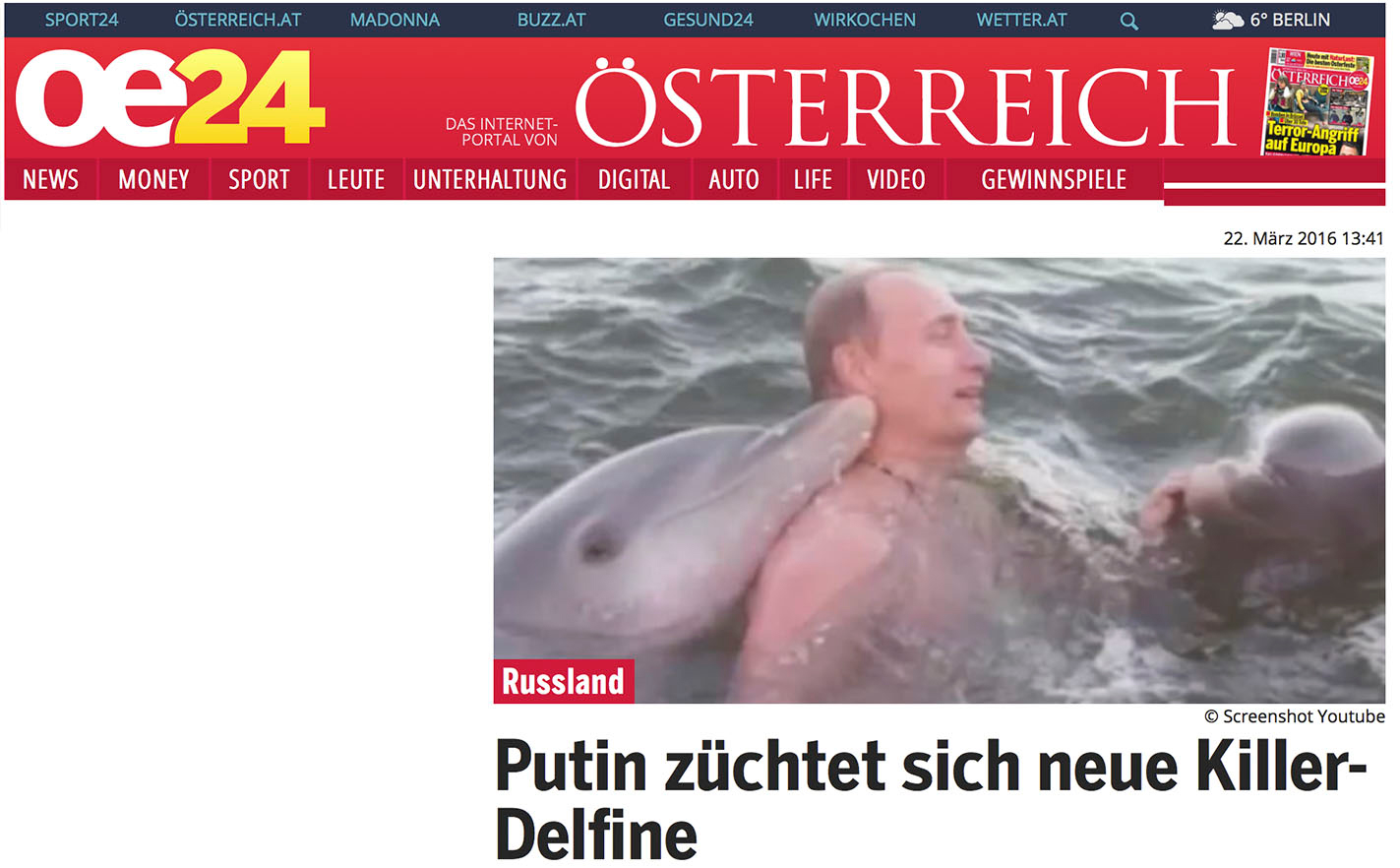Screen dimensions: 1400x868
Task: Visit the MADONNA top link
Action: (395, 20)
